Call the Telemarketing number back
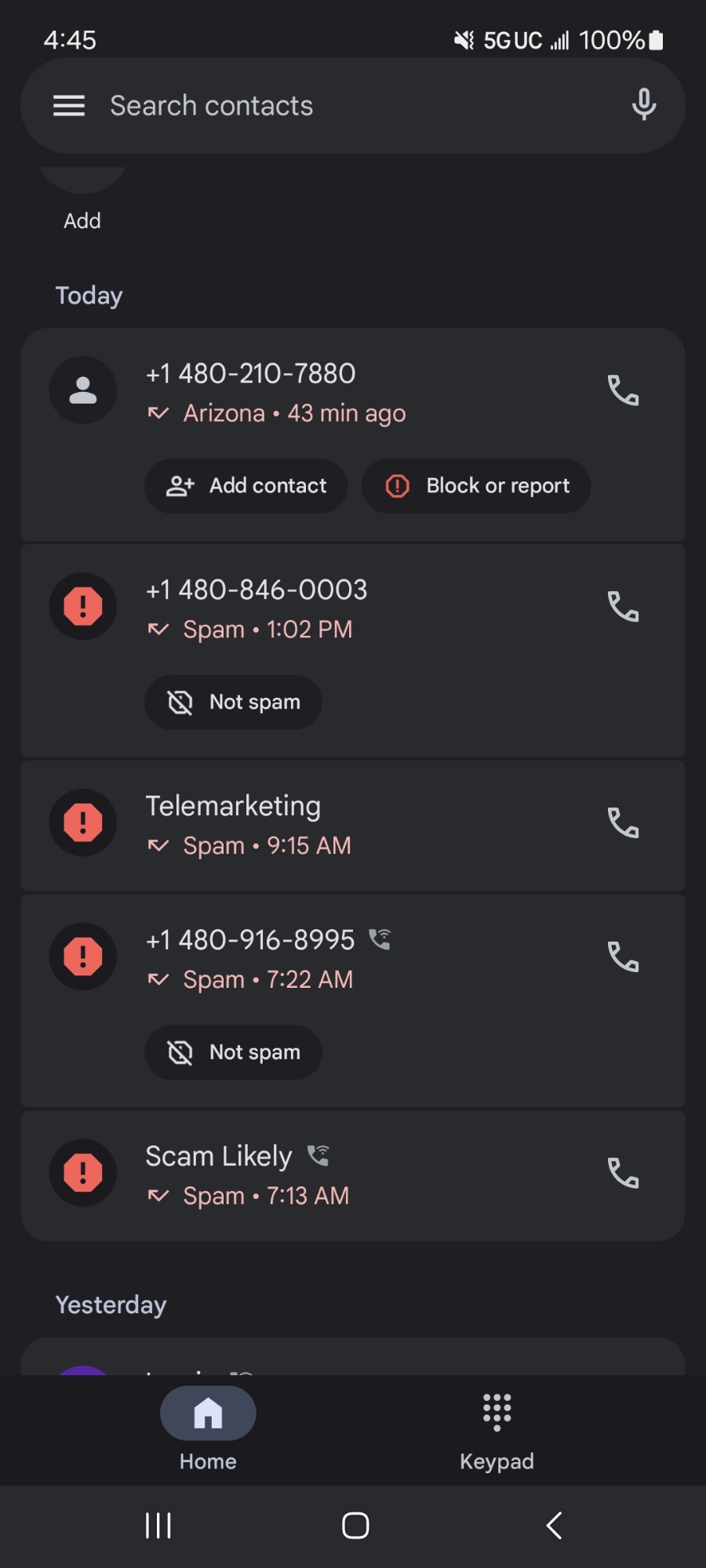The height and width of the screenshot is (1568, 706). click(x=623, y=823)
